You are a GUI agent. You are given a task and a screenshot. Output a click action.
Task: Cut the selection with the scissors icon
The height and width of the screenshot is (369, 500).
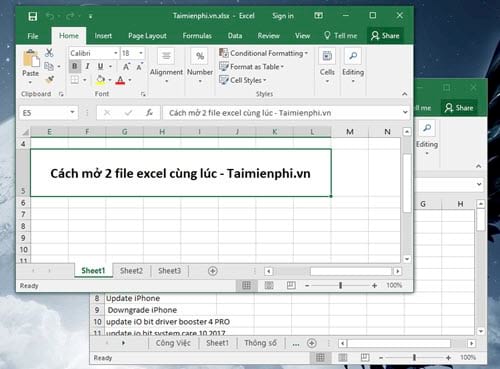[x=49, y=53]
